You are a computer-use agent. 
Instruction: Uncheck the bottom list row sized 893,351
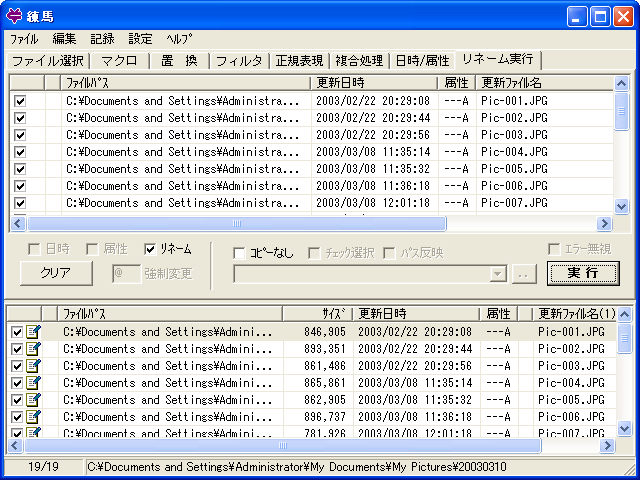pyautogui.click(x=17, y=349)
